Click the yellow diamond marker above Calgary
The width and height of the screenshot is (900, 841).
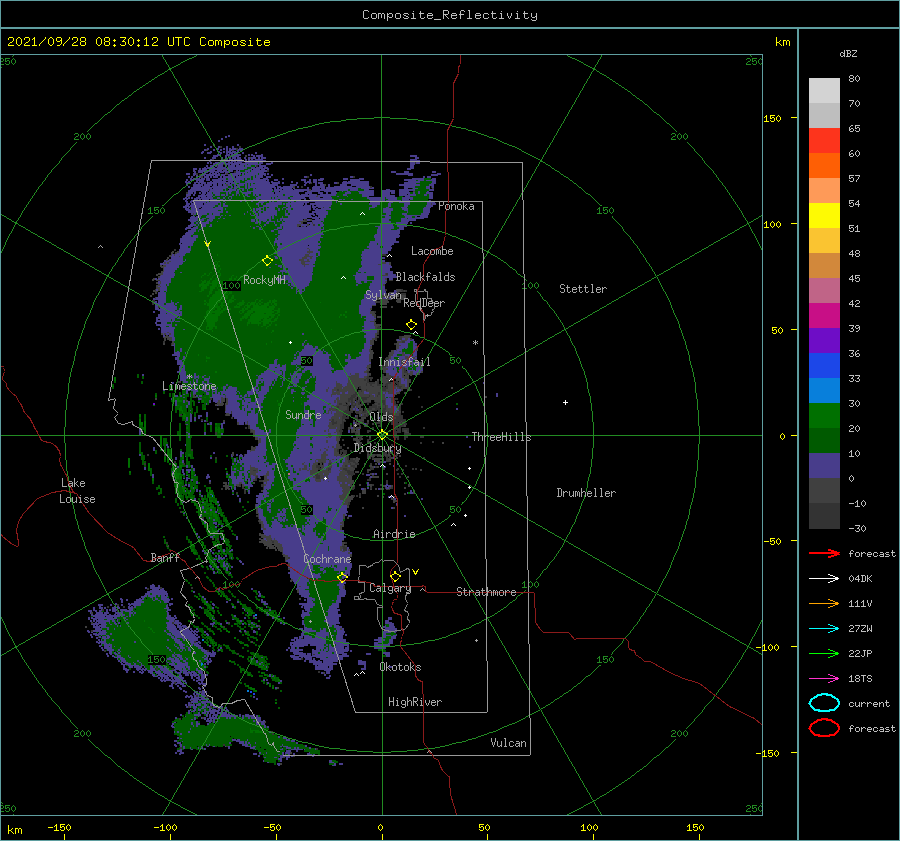click(x=395, y=576)
